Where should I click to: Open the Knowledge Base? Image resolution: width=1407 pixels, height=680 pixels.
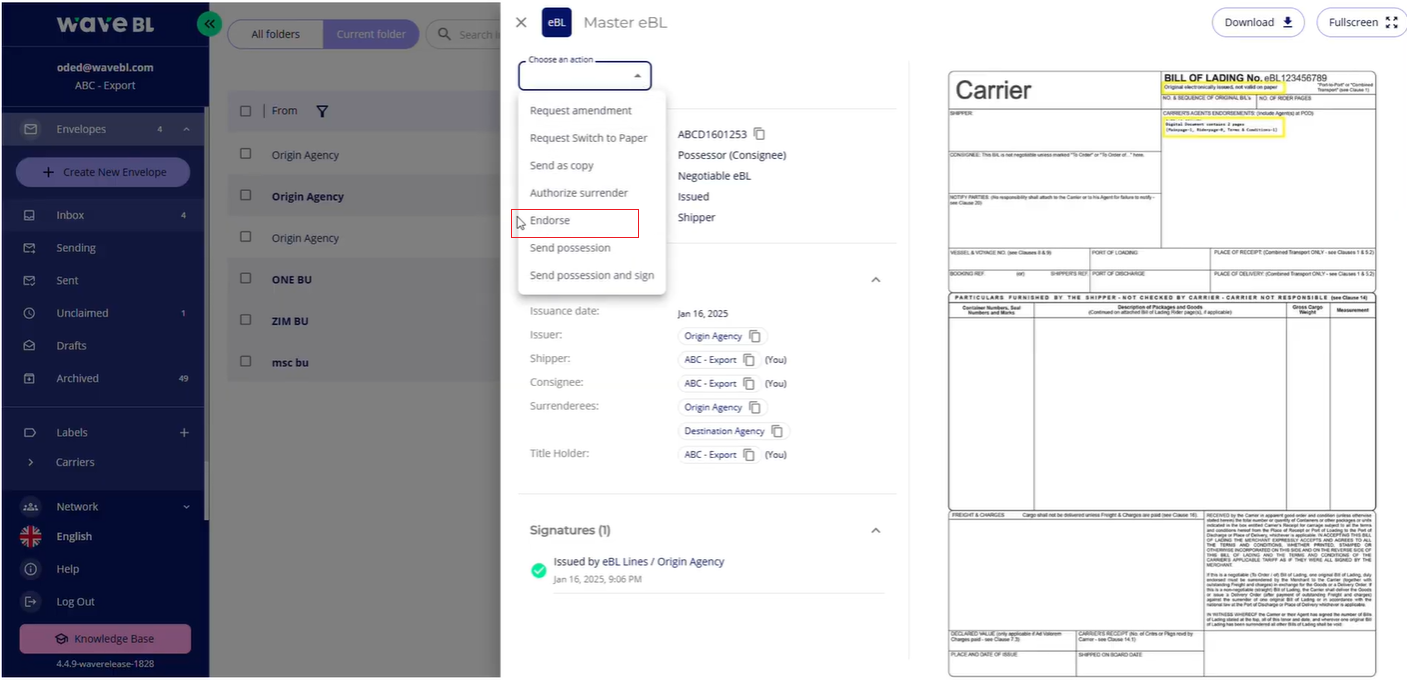point(105,639)
